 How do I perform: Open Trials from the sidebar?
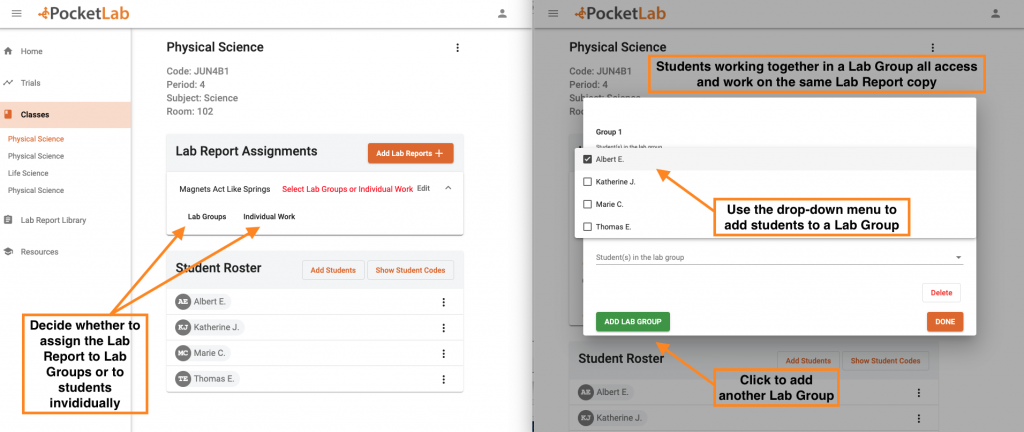pos(30,83)
